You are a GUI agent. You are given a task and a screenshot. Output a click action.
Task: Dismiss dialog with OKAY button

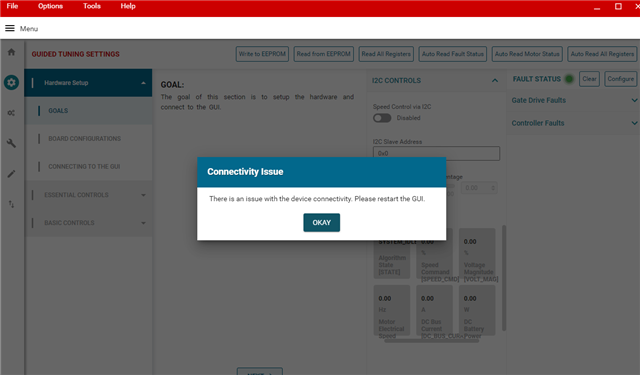click(x=322, y=222)
